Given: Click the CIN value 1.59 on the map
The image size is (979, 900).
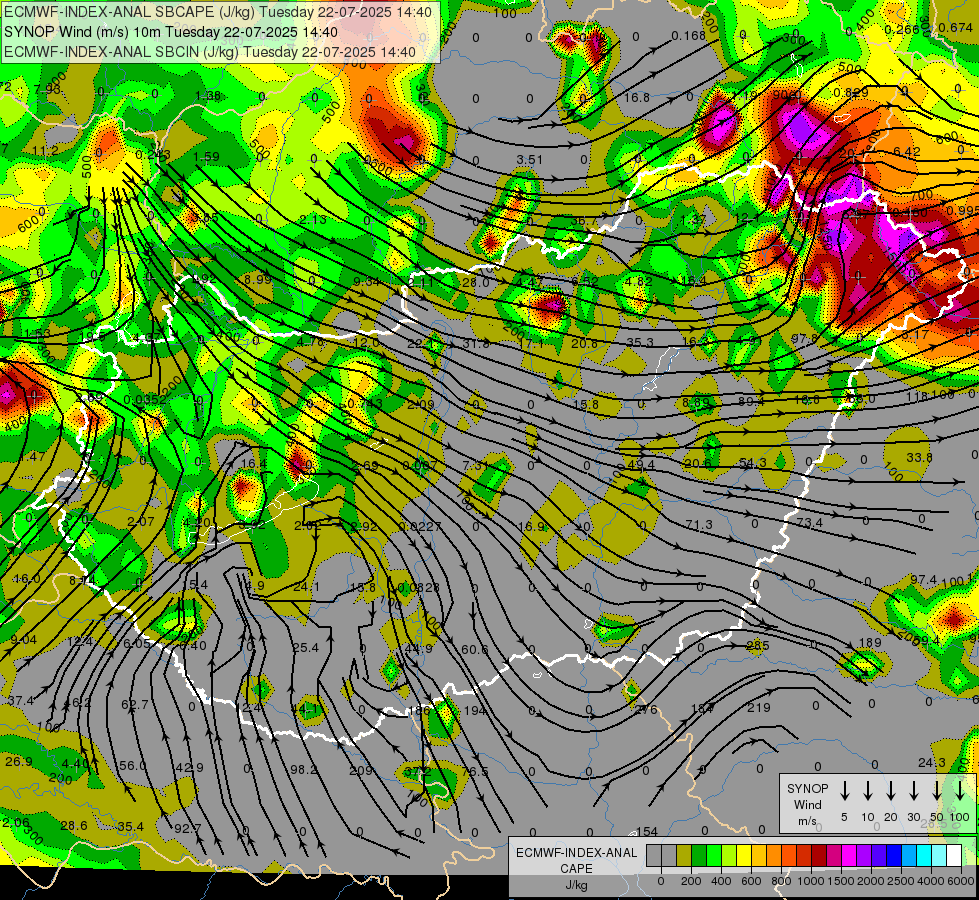Looking at the screenshot, I should [207, 157].
